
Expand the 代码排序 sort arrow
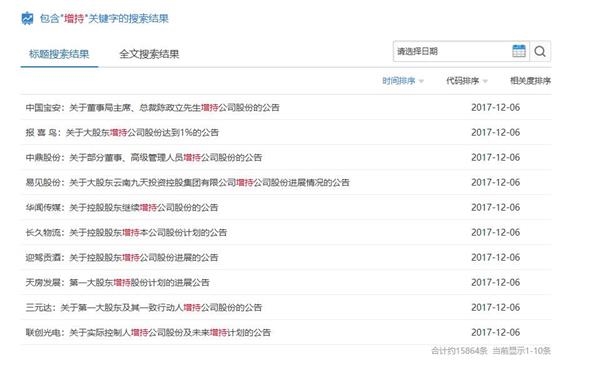(x=485, y=81)
